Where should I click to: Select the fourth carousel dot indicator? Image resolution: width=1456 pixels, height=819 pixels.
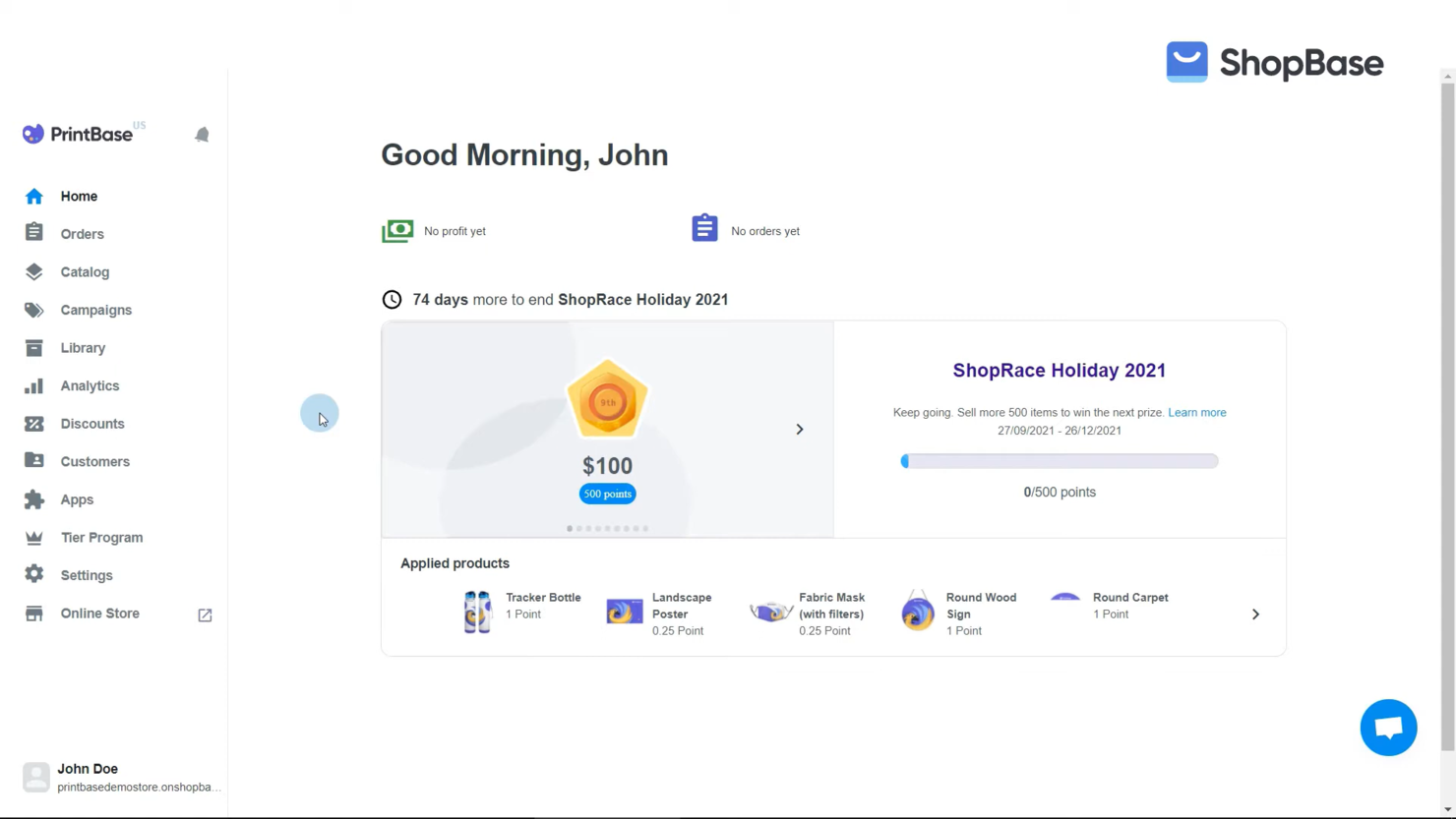coord(597,528)
